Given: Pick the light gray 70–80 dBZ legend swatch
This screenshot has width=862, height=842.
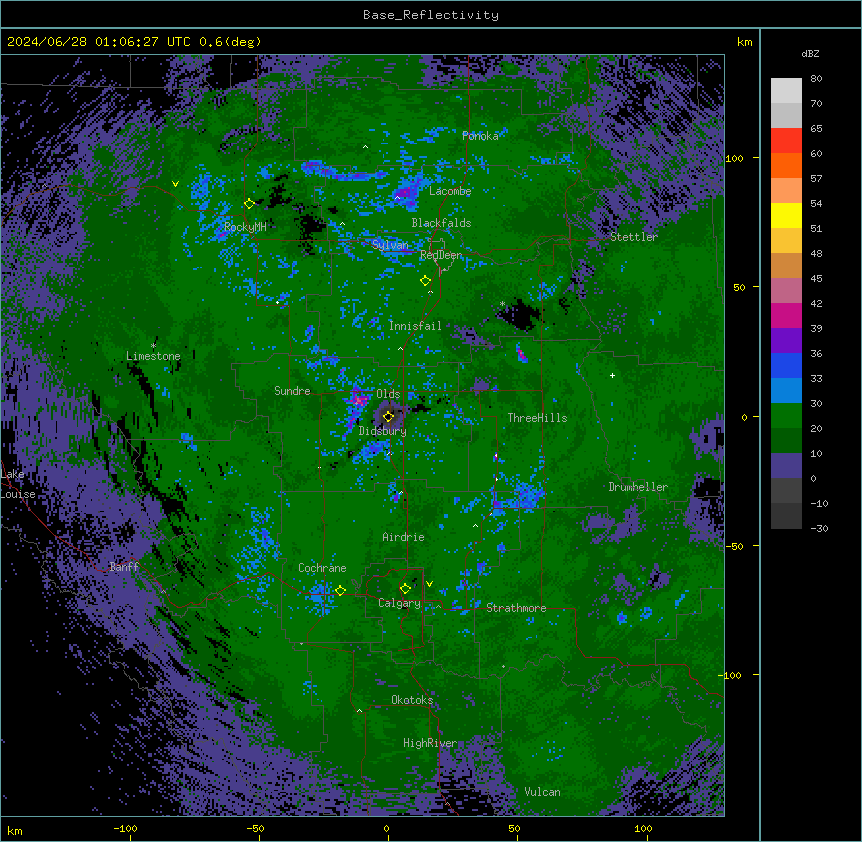Looking at the screenshot, I should pos(786,91).
